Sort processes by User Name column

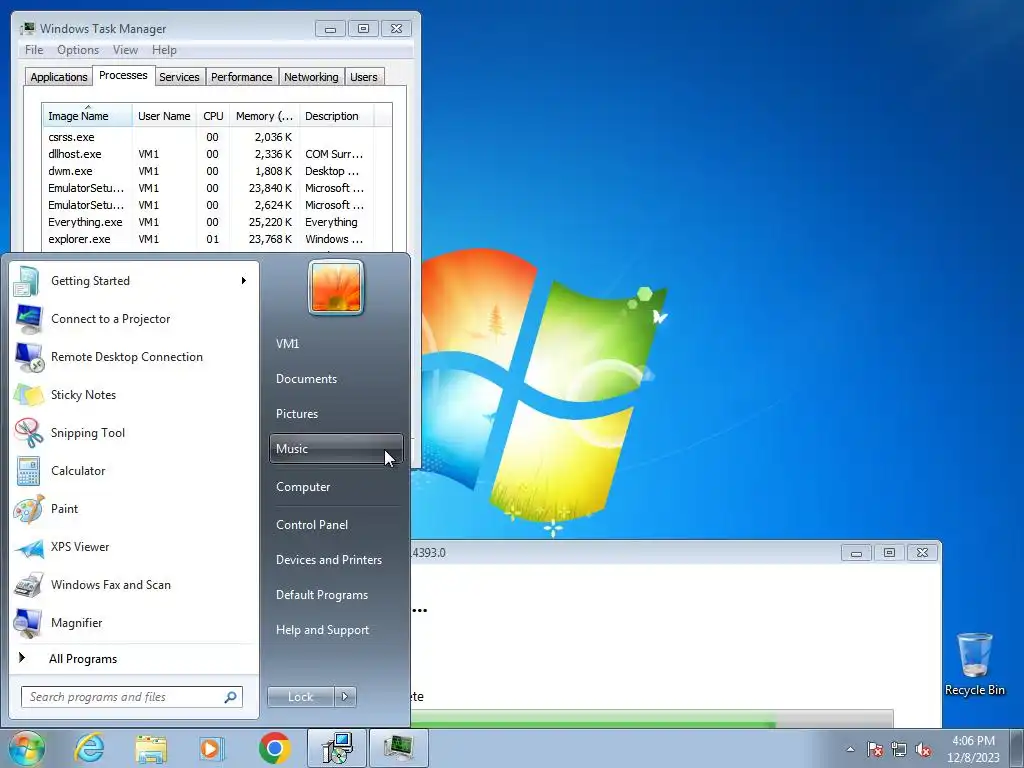(x=164, y=116)
